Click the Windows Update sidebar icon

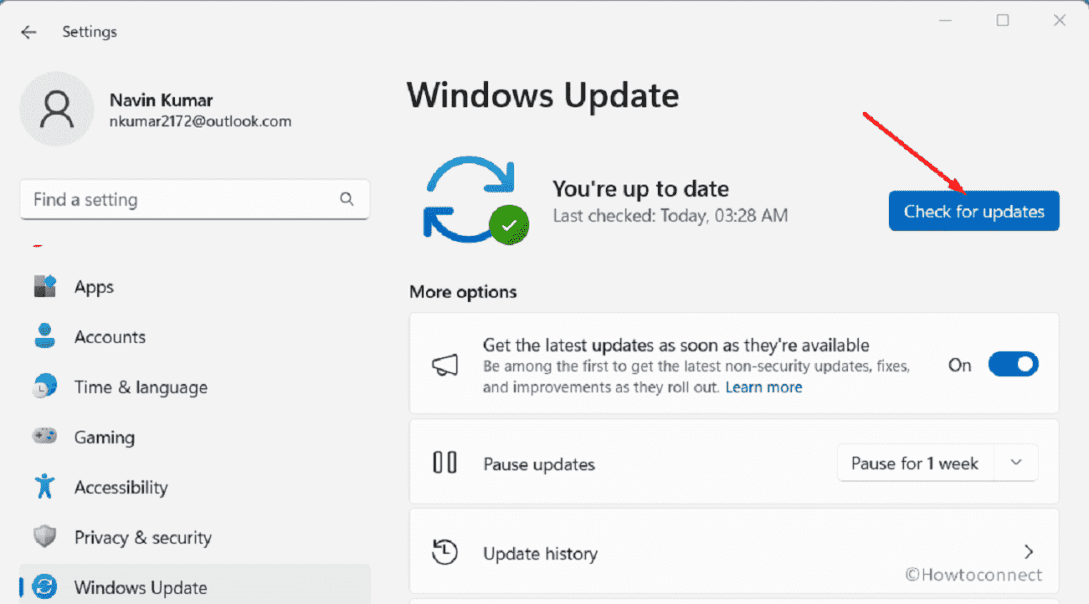pos(45,587)
